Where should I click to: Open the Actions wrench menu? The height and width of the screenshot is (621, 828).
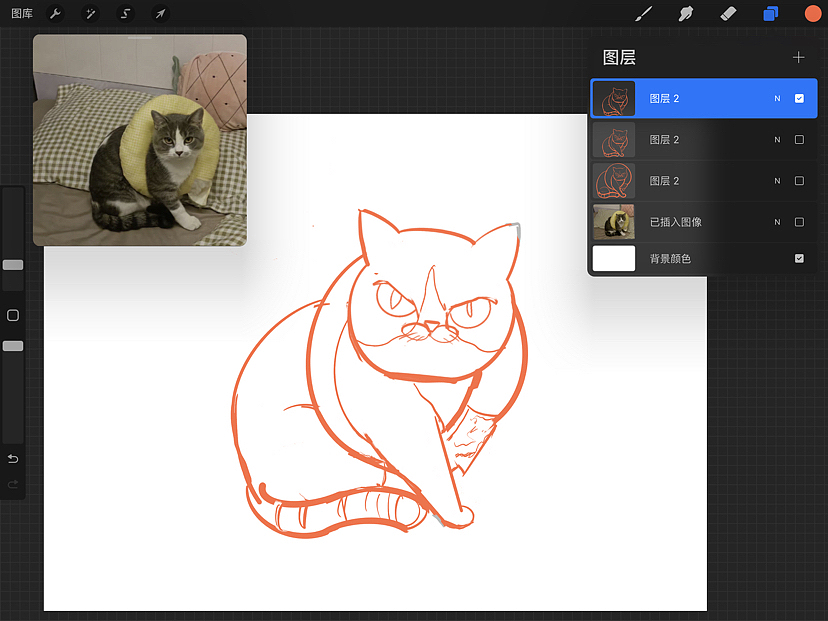click(x=55, y=14)
